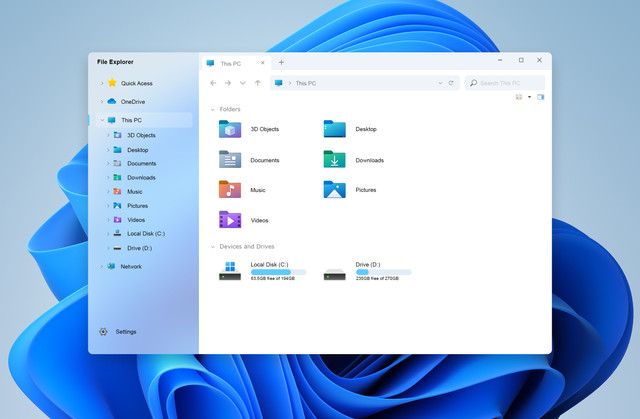Toggle the preview pane icon
The width and height of the screenshot is (640, 419).
point(540,97)
